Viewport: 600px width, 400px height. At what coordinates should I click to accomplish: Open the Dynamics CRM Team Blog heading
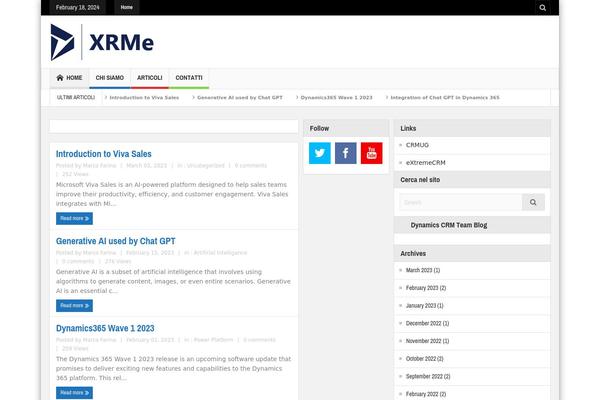(449, 225)
